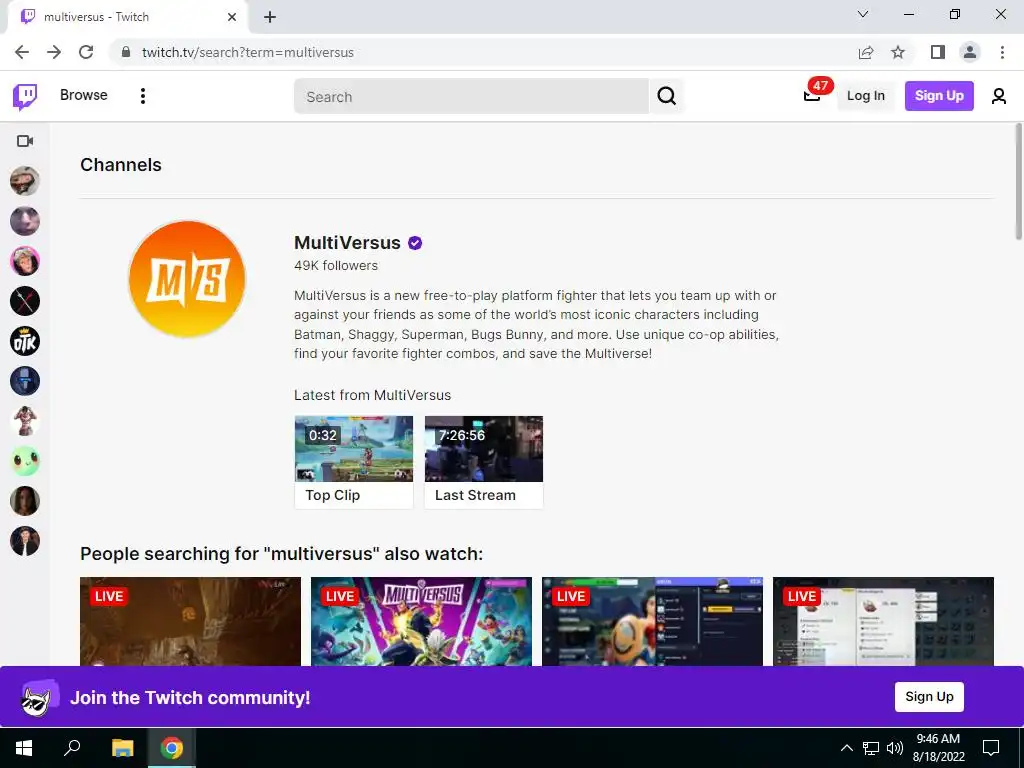Viewport: 1024px width, 768px height.
Task: Click the tab search chevron in title bar
Action: (863, 14)
